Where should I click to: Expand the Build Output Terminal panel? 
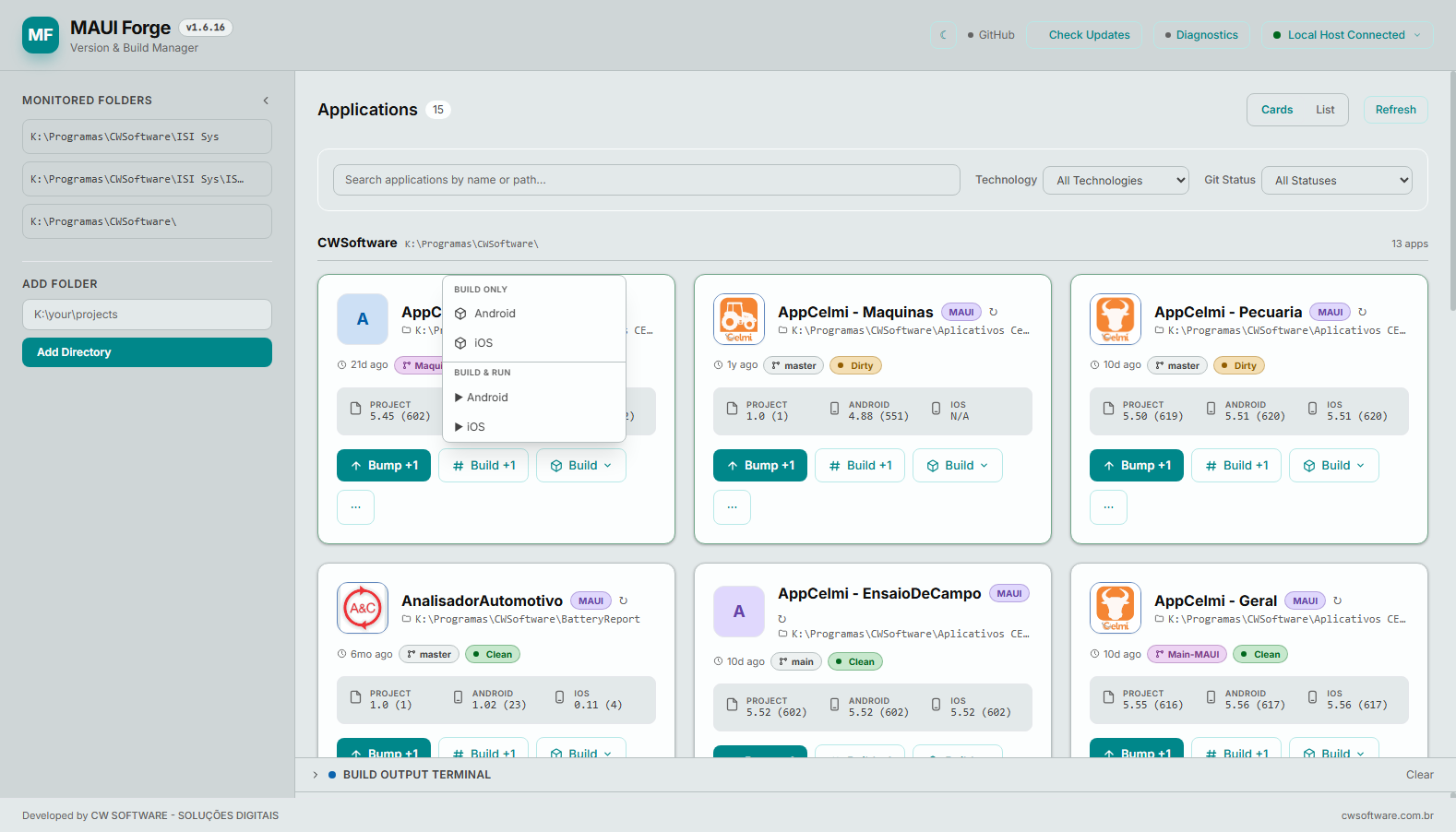pos(316,775)
